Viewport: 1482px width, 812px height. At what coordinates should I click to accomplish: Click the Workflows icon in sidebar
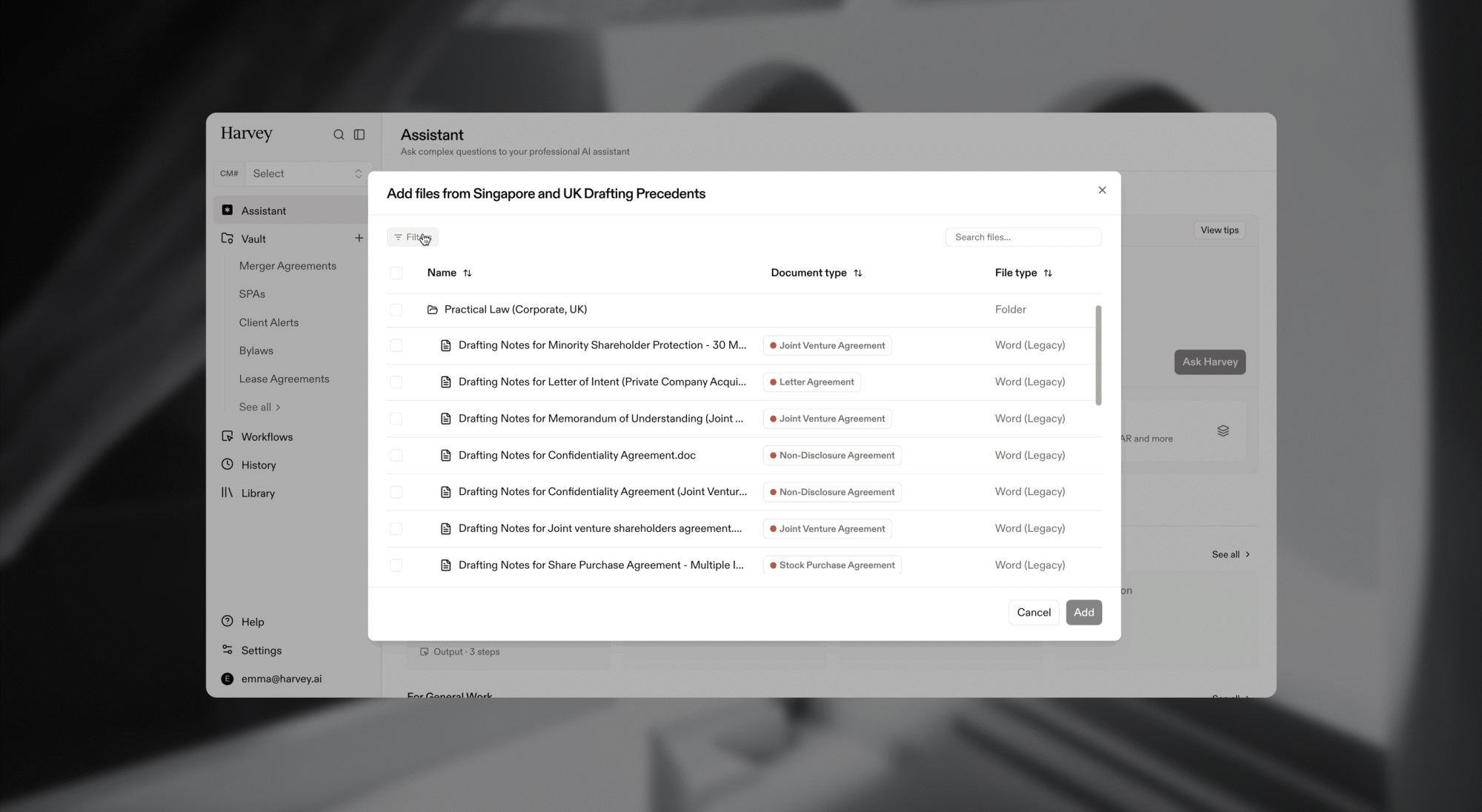pos(227,436)
